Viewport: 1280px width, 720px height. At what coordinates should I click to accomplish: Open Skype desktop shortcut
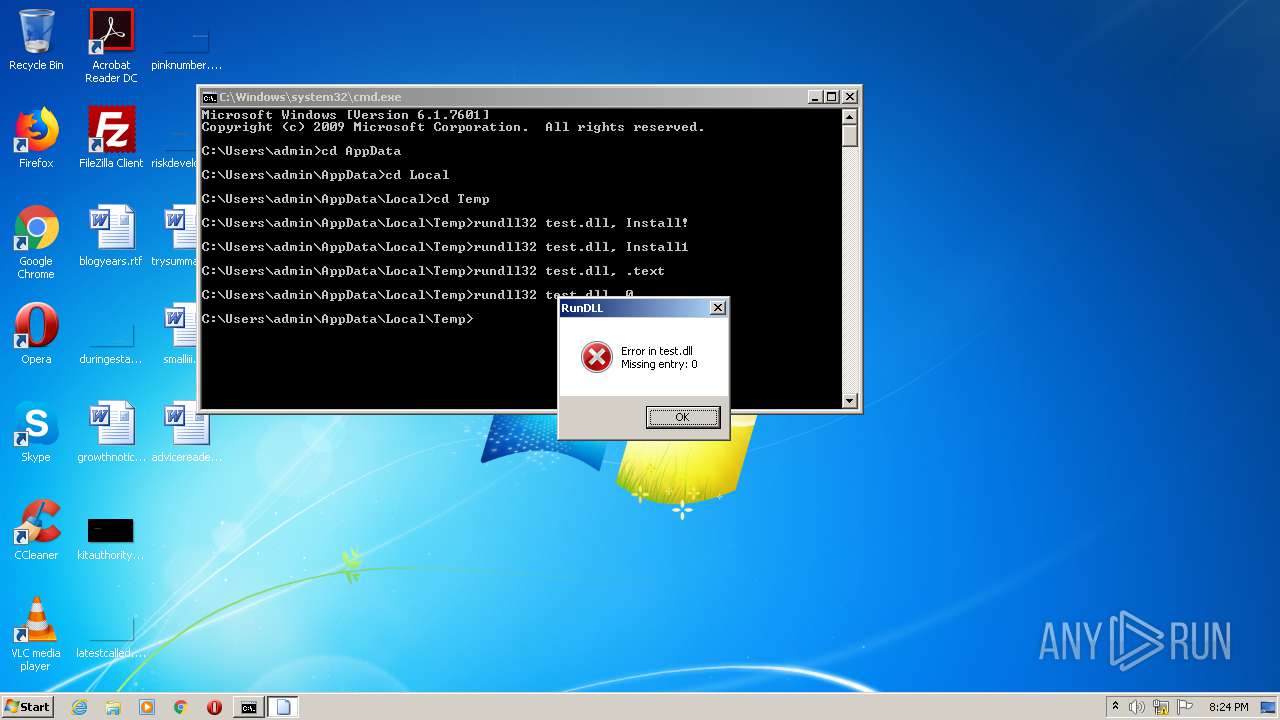coord(36,432)
